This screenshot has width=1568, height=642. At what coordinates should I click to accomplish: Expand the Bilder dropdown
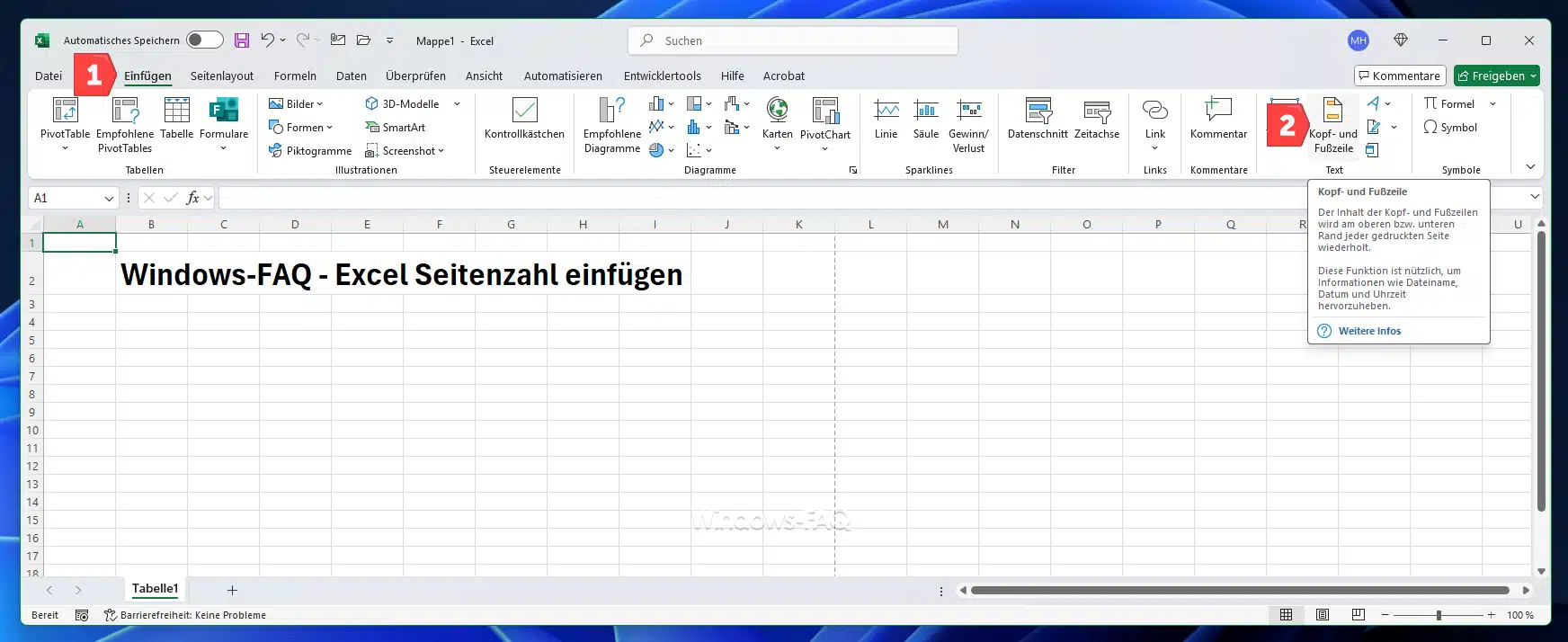297,104
